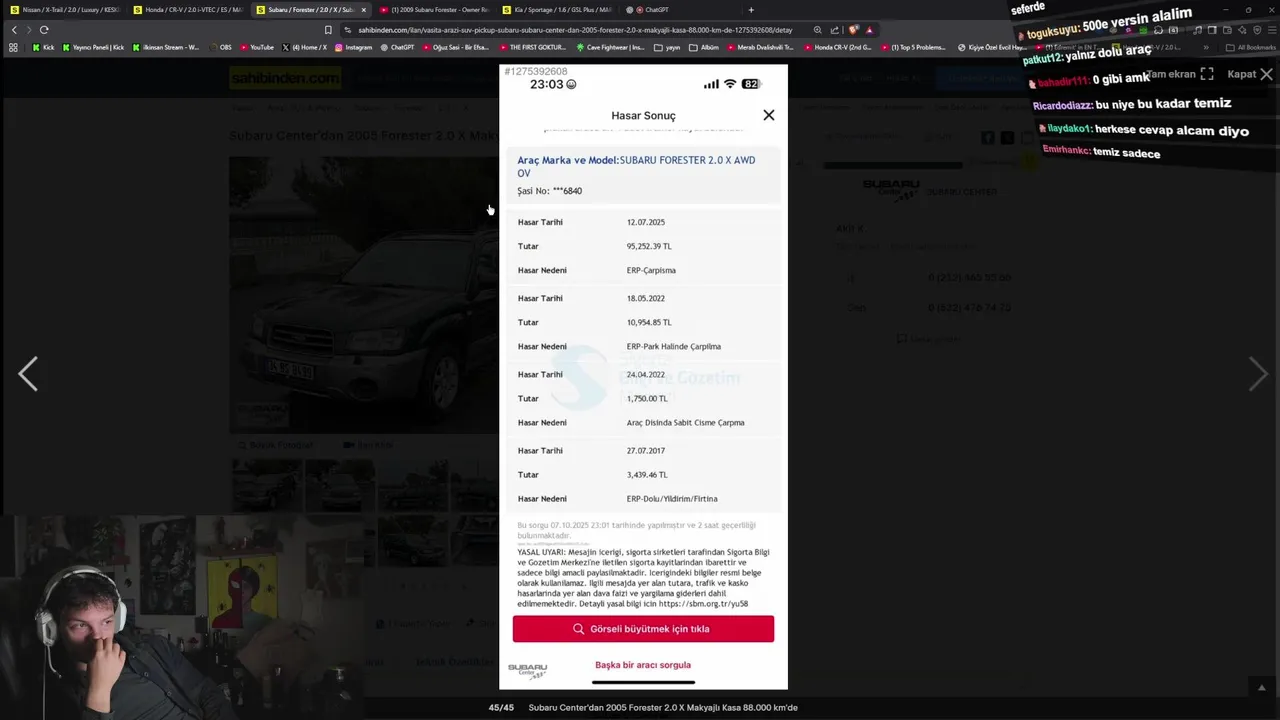Open the Kişiye Özel Evcil bookmark

990,47
